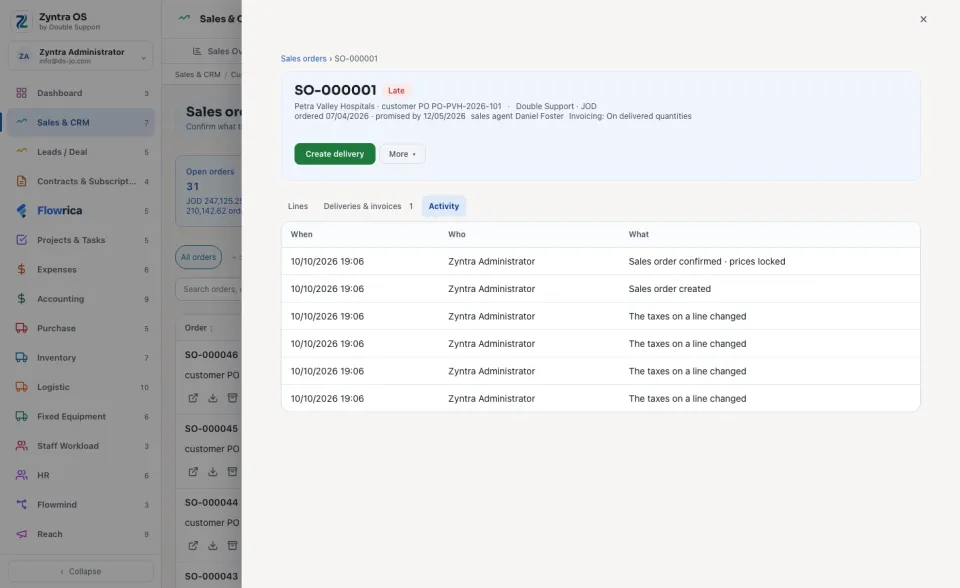Viewport: 960px width, 588px height.
Task: Switch to the Lines tab
Action: 298,206
